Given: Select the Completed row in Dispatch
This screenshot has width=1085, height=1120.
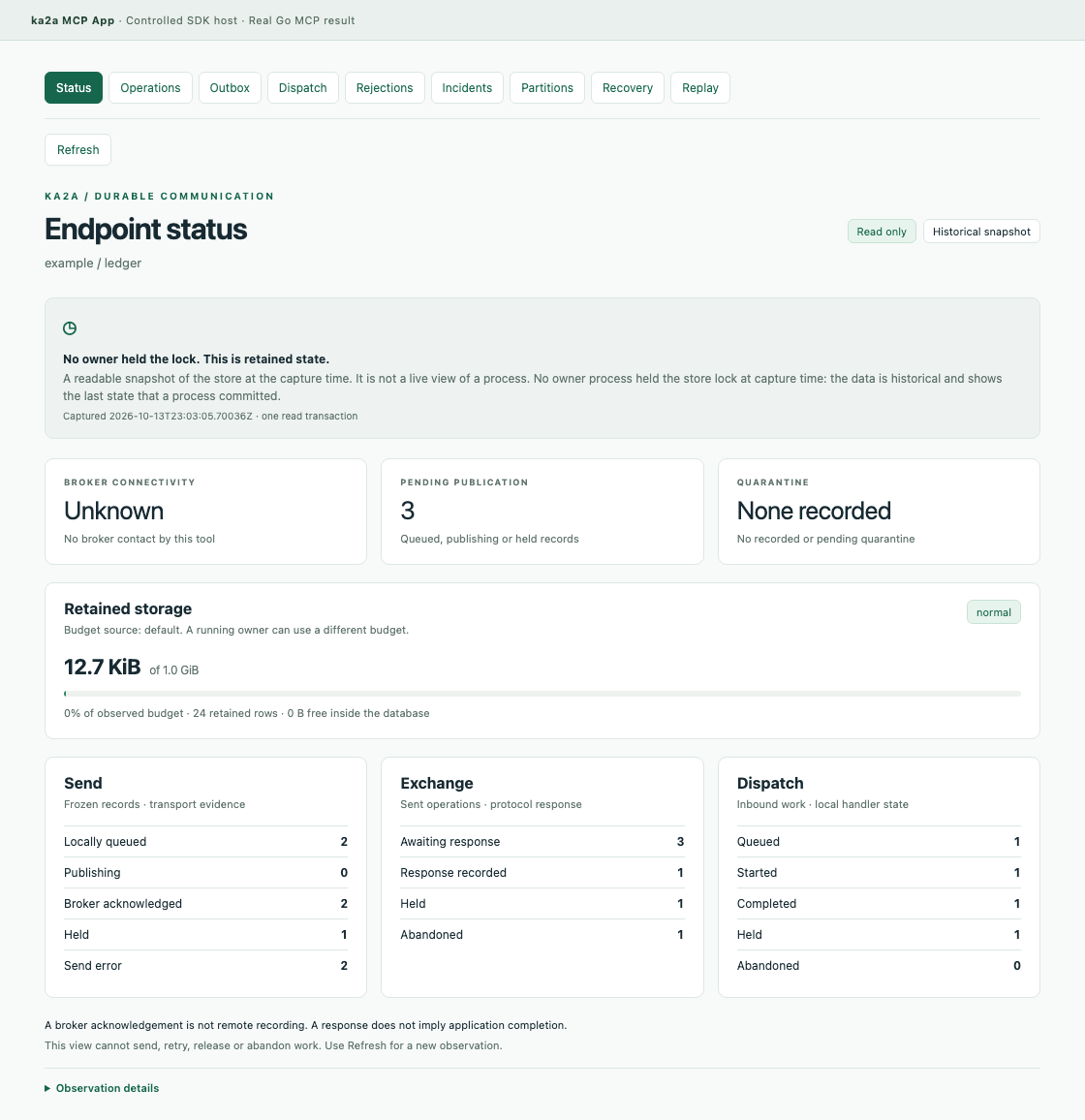Looking at the screenshot, I should [879, 904].
